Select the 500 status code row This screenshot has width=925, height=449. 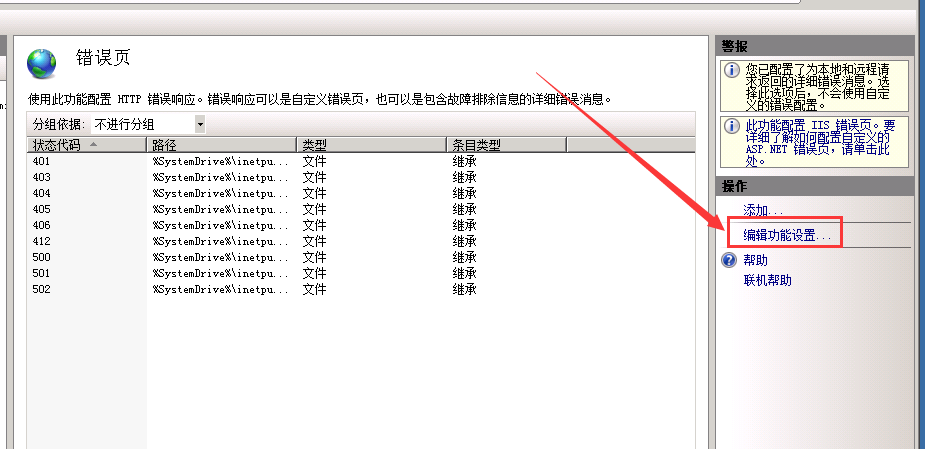(x=42, y=257)
